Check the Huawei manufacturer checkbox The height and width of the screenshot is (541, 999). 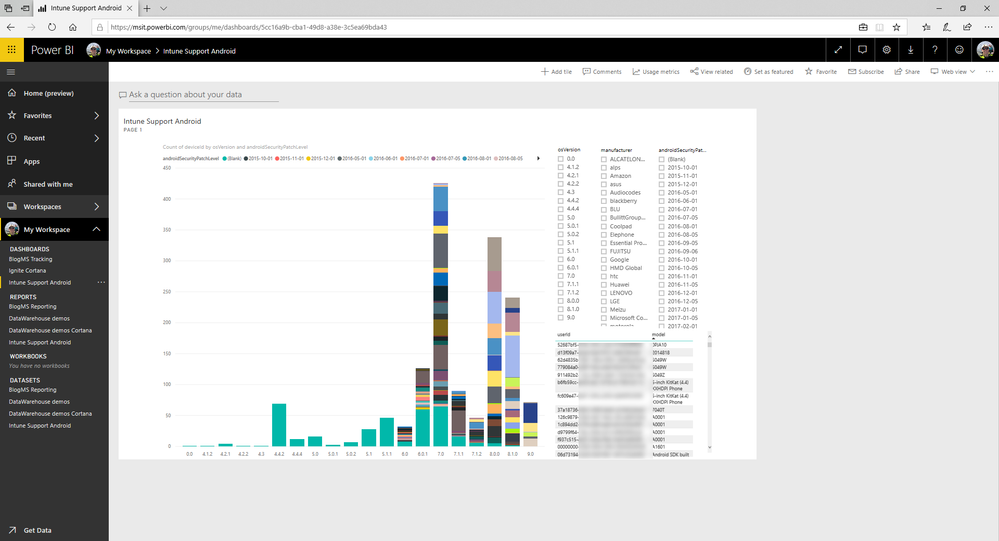603,284
